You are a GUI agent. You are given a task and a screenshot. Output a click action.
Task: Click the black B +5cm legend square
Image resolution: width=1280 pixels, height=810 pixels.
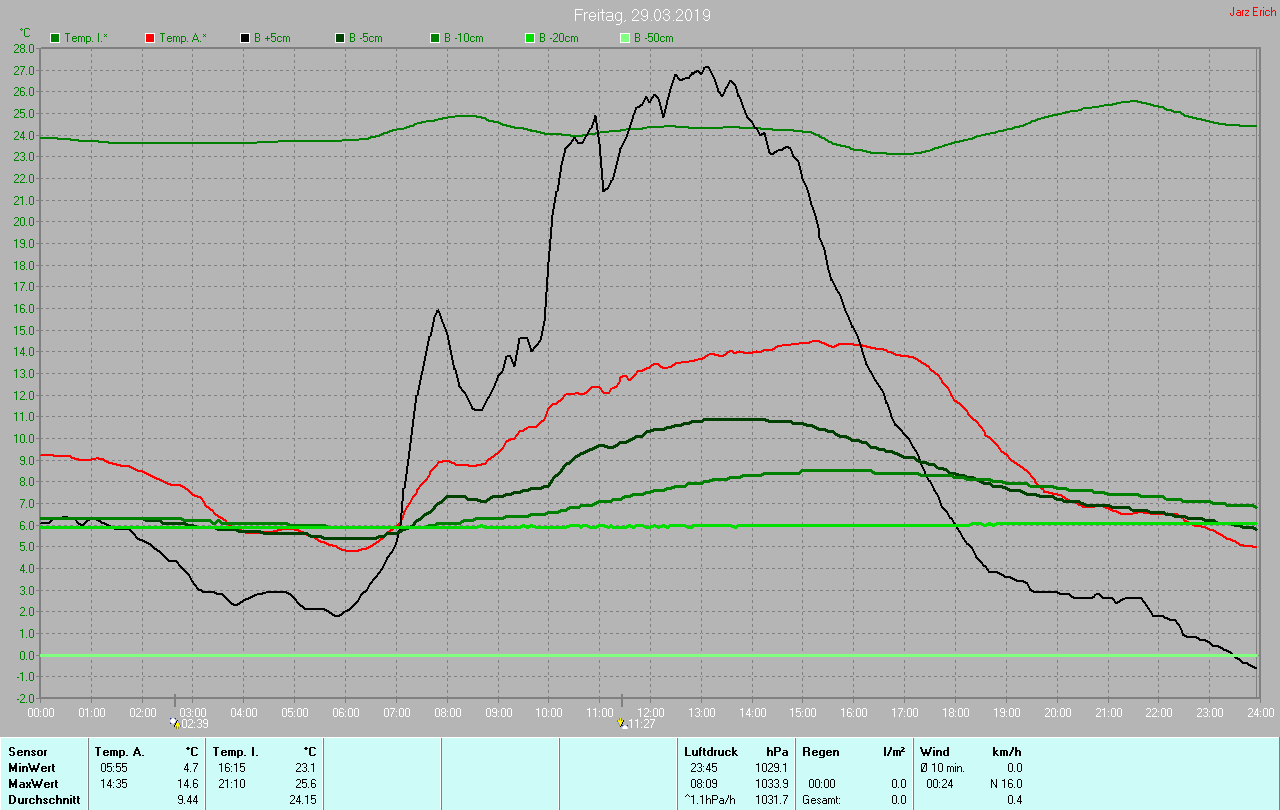(x=244, y=38)
